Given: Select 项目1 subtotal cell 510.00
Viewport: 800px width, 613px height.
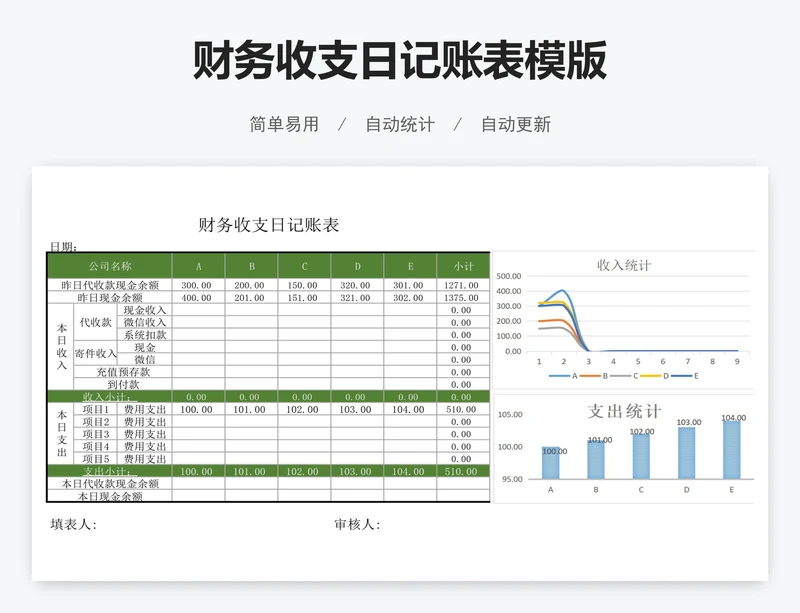Looking at the screenshot, I should [463, 409].
